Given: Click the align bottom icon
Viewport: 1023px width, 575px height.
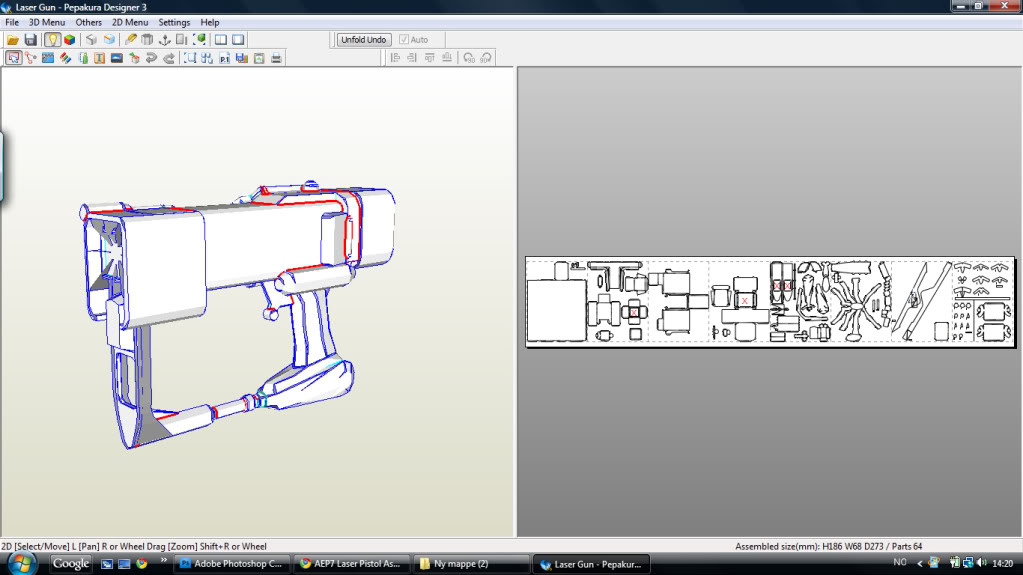Looking at the screenshot, I should point(447,58).
